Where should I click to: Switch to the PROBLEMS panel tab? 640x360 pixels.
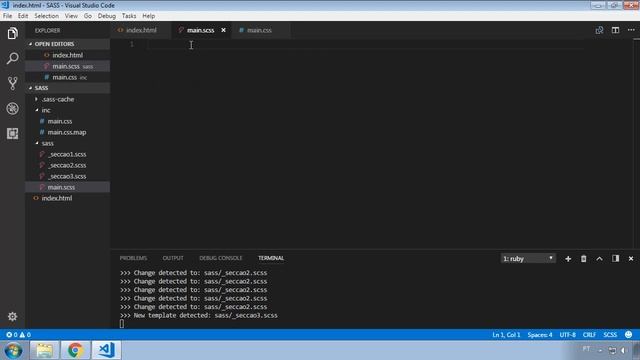tap(133, 258)
